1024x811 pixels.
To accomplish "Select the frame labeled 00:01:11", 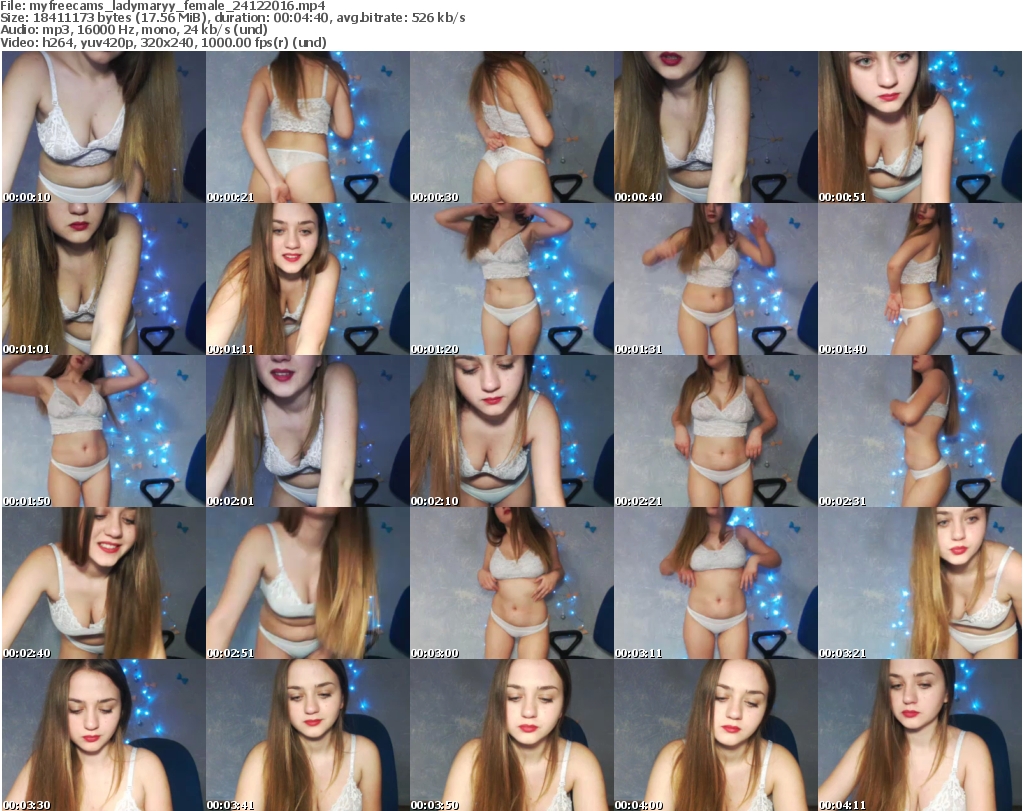I will tap(308, 279).
